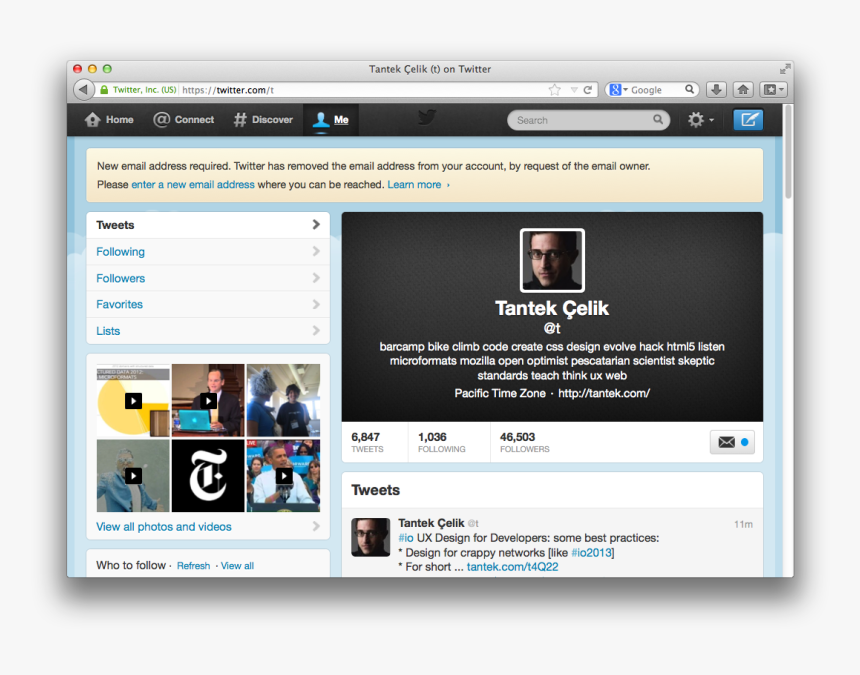Play the yellow pie chart video thumbnail
Viewport: 860px width, 675px height.
click(133, 400)
